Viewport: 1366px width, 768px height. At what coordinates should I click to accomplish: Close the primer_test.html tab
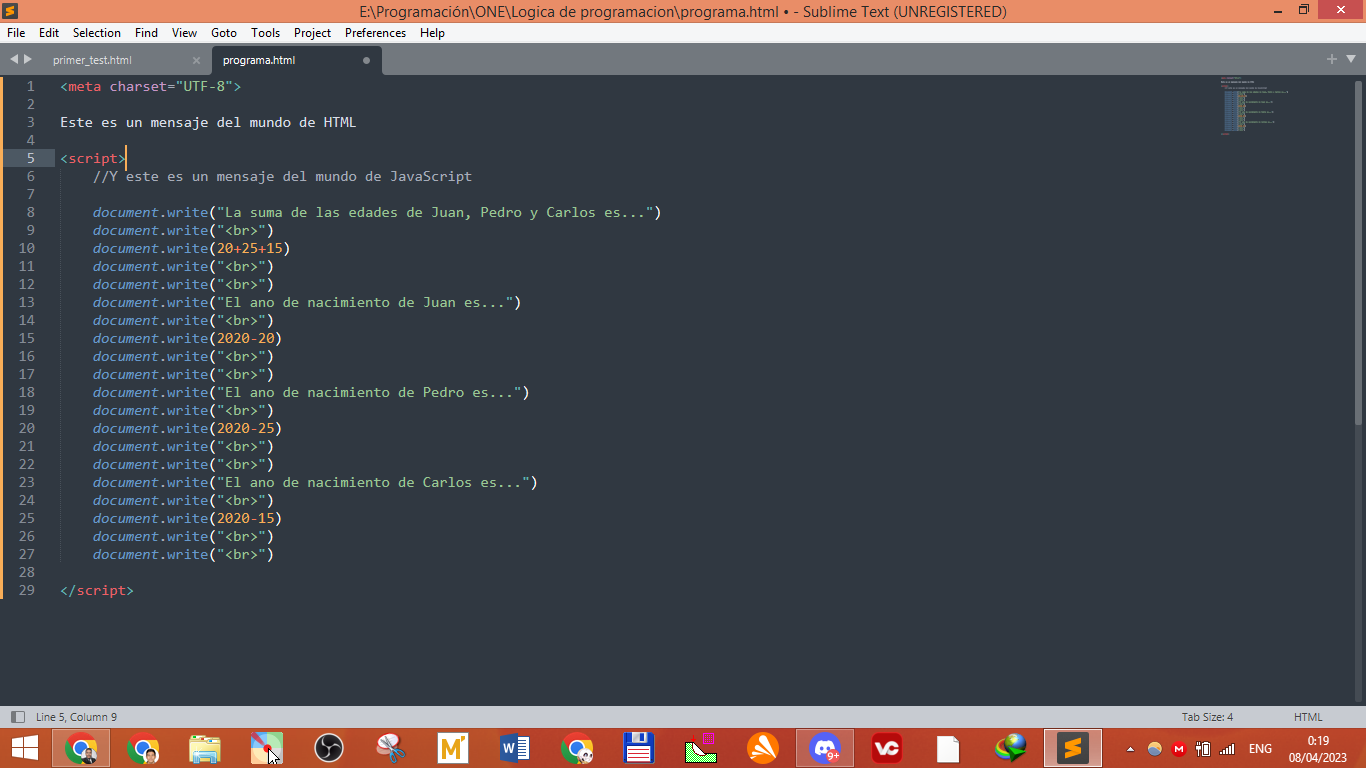[x=196, y=60]
